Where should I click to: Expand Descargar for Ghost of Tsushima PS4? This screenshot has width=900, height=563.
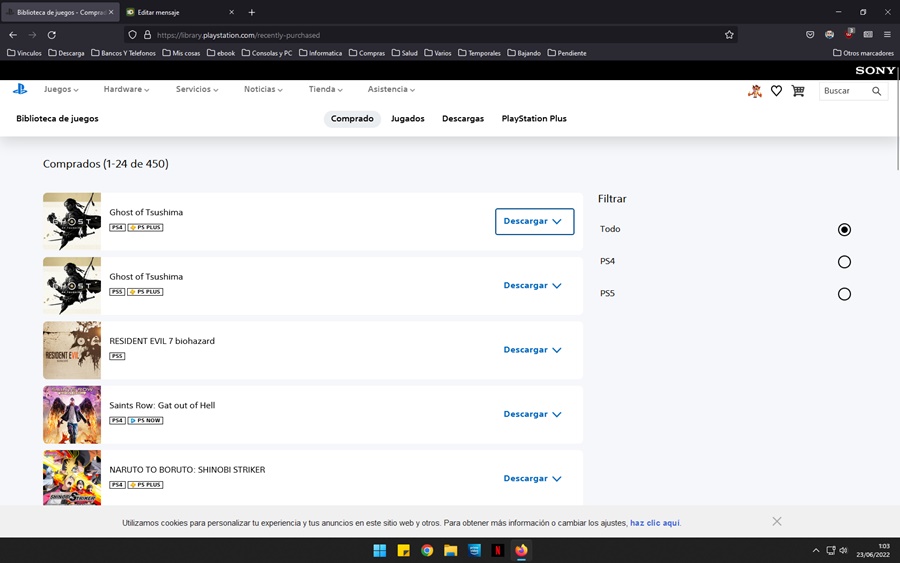pos(534,222)
